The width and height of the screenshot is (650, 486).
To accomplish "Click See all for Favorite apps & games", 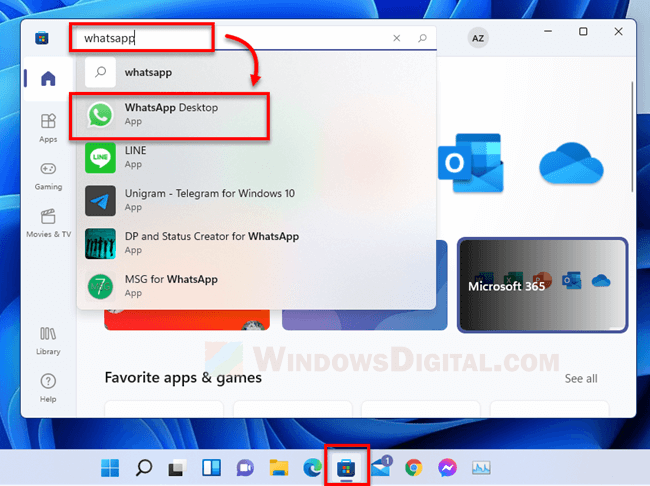I will 581,379.
